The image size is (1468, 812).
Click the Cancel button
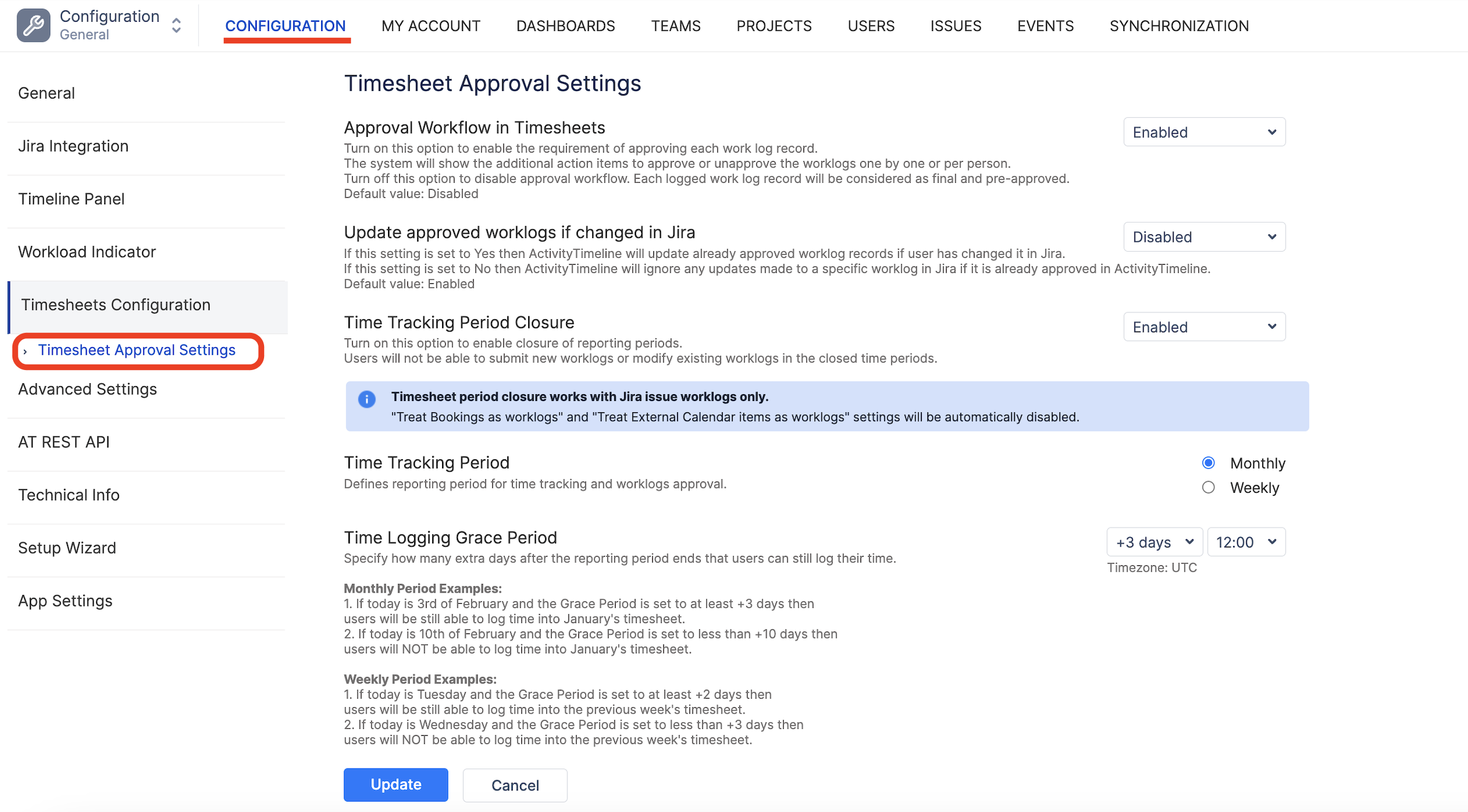(x=515, y=785)
